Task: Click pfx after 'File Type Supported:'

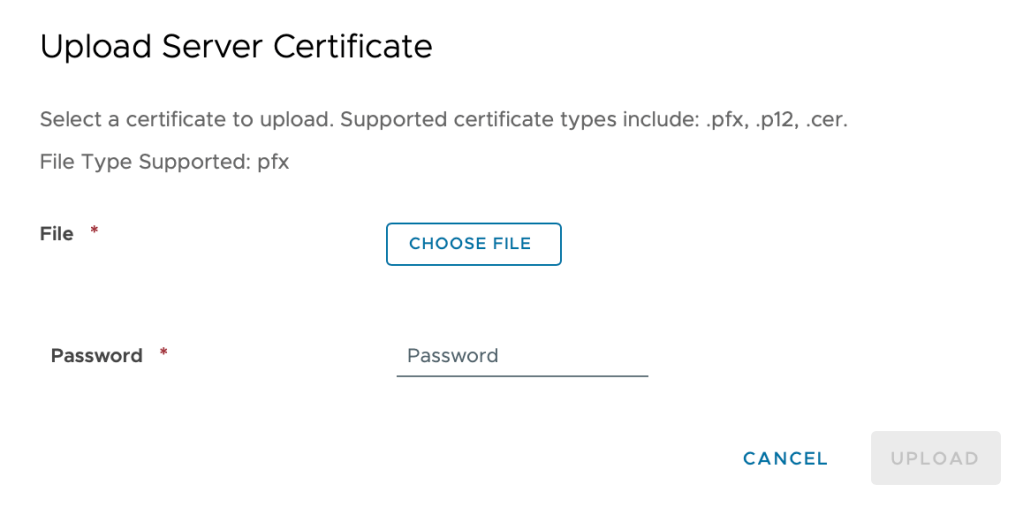Action: pos(273,162)
